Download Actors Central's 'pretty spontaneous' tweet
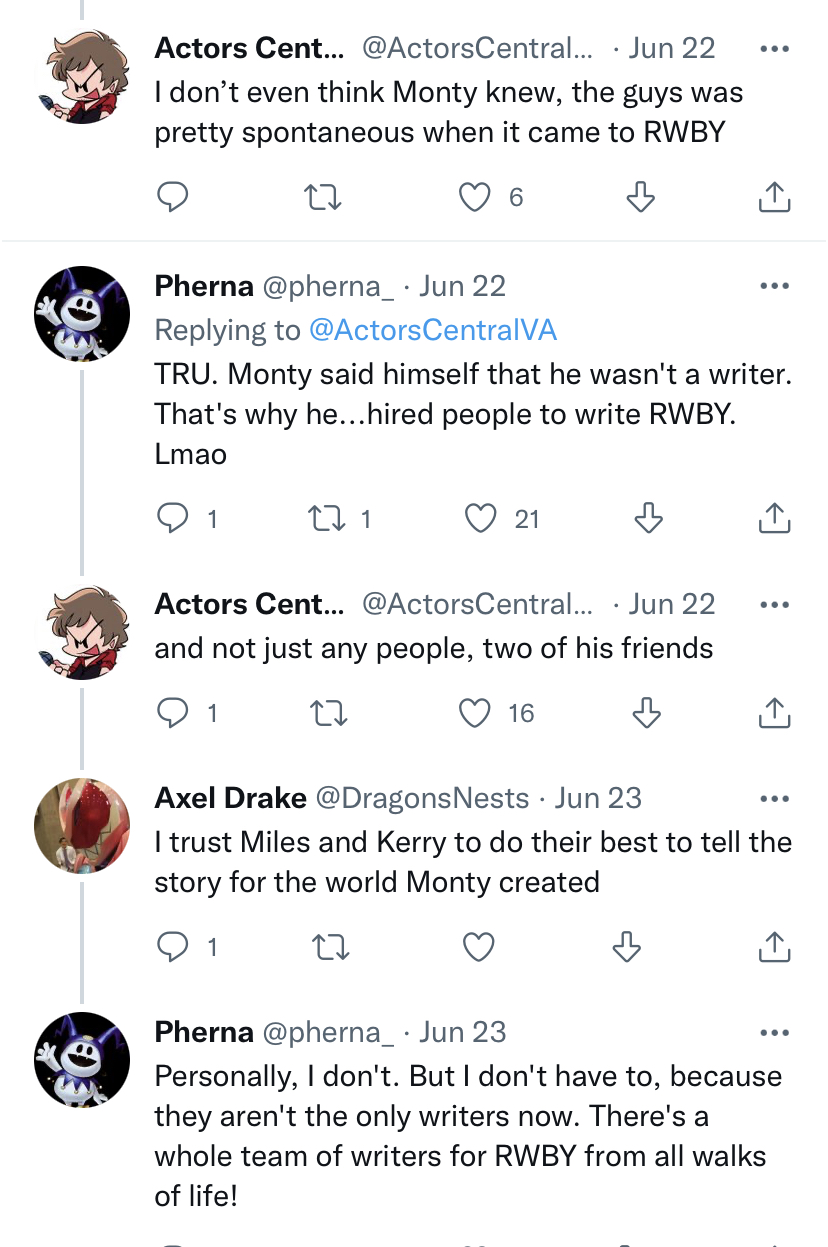This screenshot has width=828, height=1247. click(640, 197)
